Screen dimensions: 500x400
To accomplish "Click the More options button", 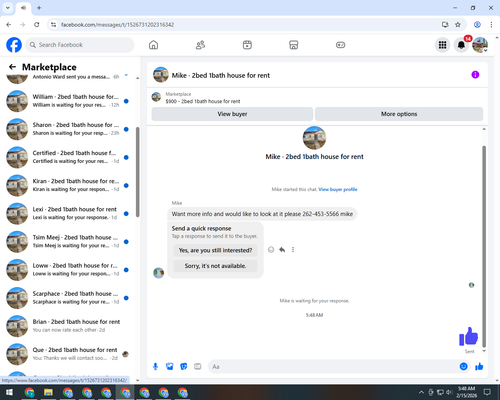I will point(399,114).
